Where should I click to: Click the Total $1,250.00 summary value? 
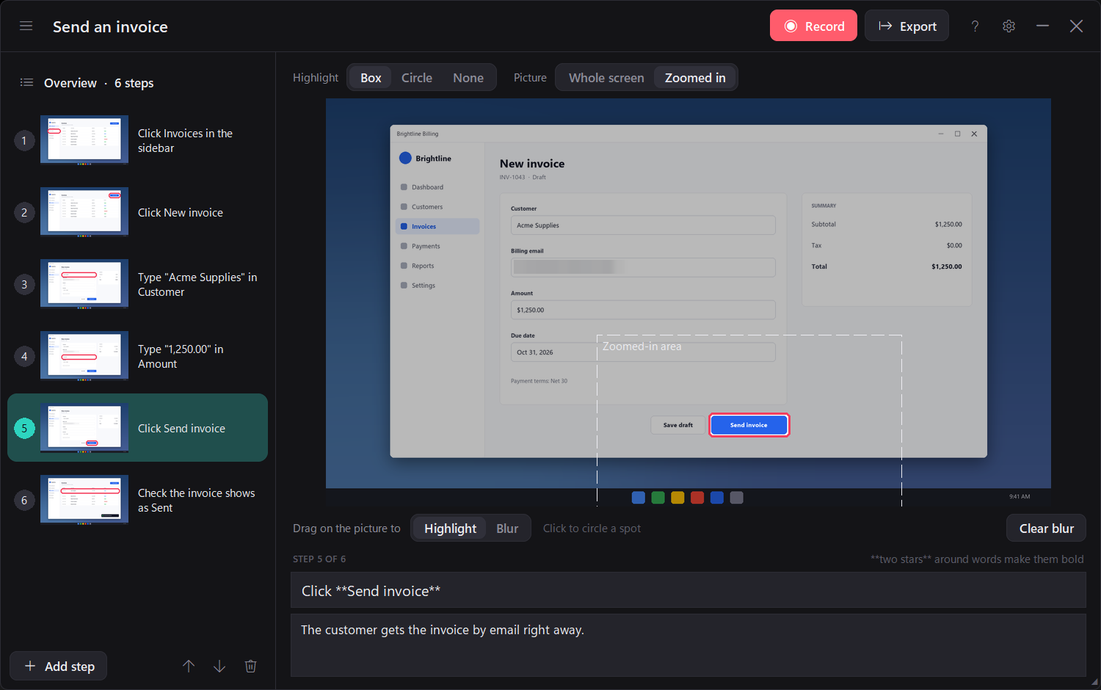click(x=947, y=267)
